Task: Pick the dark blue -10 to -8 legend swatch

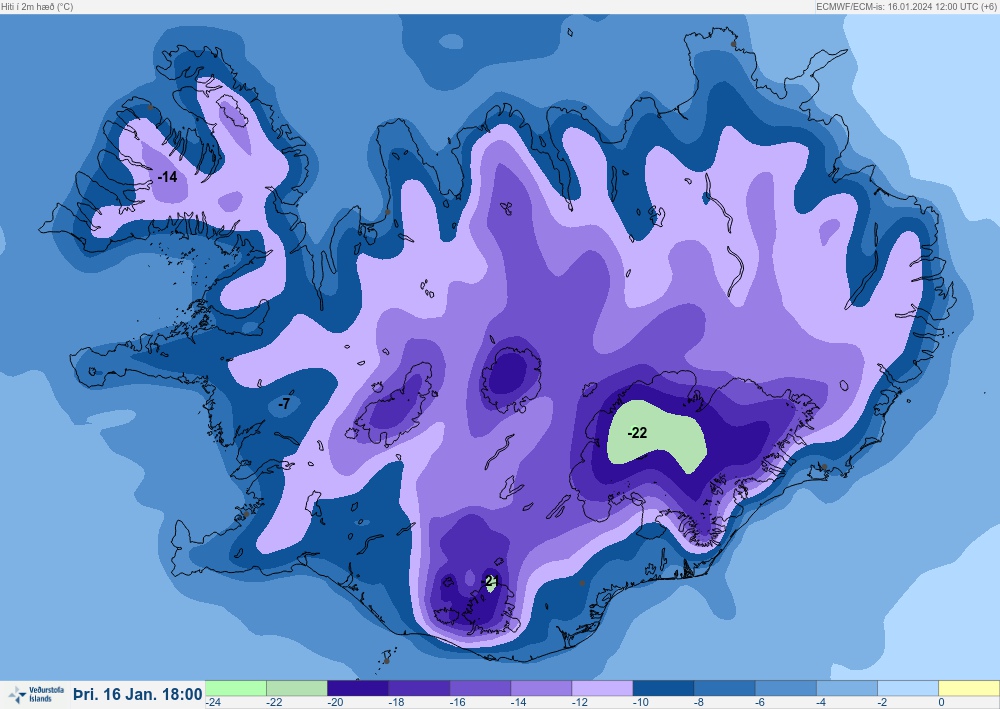Action: (664, 688)
